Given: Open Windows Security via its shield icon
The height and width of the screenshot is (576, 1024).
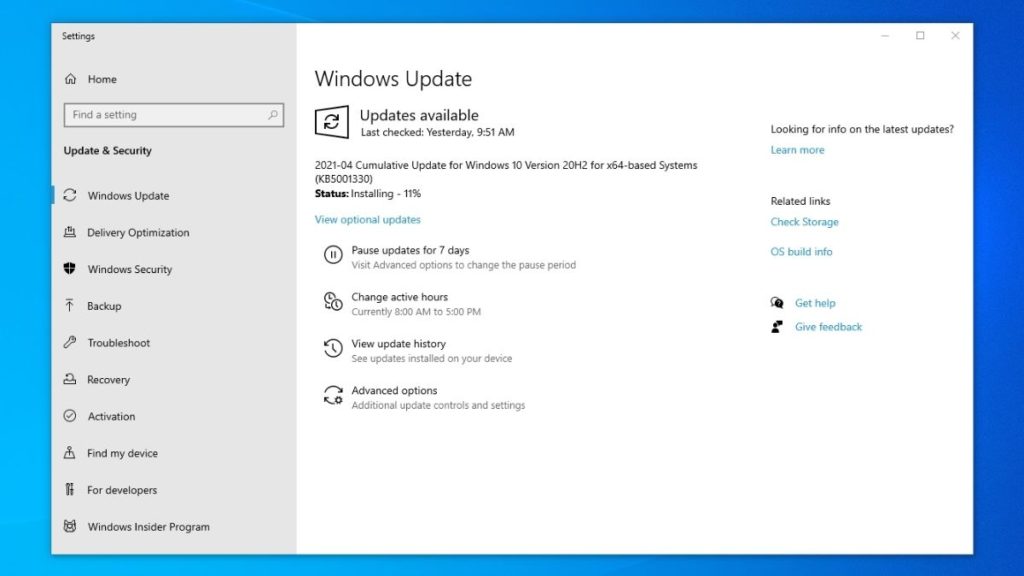Looking at the screenshot, I should [x=68, y=269].
